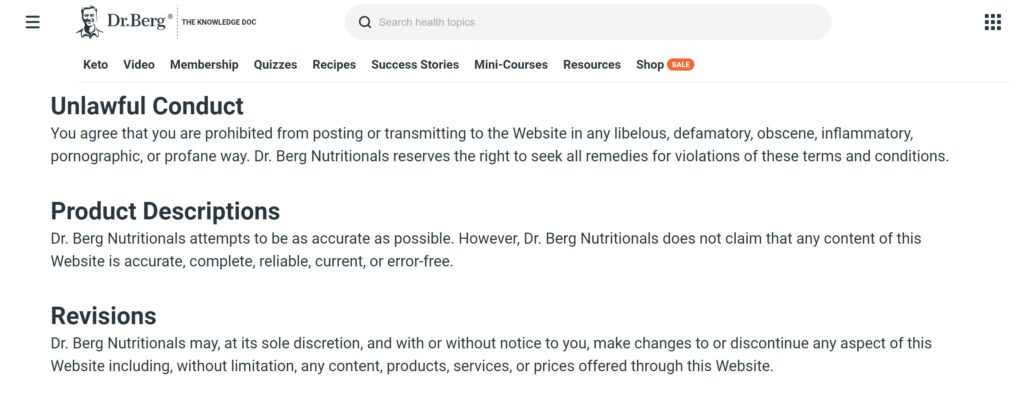Screen dimensions: 1024x400
Task: View Success Stories page
Action: click(415, 65)
